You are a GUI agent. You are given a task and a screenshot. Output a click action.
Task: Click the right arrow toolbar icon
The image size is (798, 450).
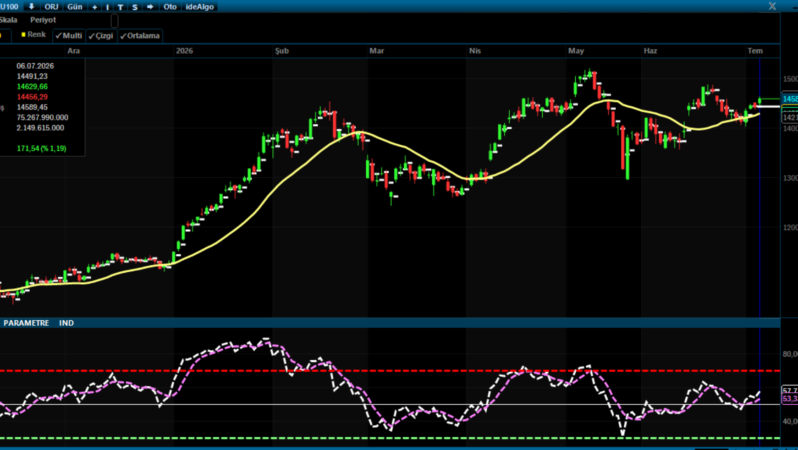coord(150,7)
